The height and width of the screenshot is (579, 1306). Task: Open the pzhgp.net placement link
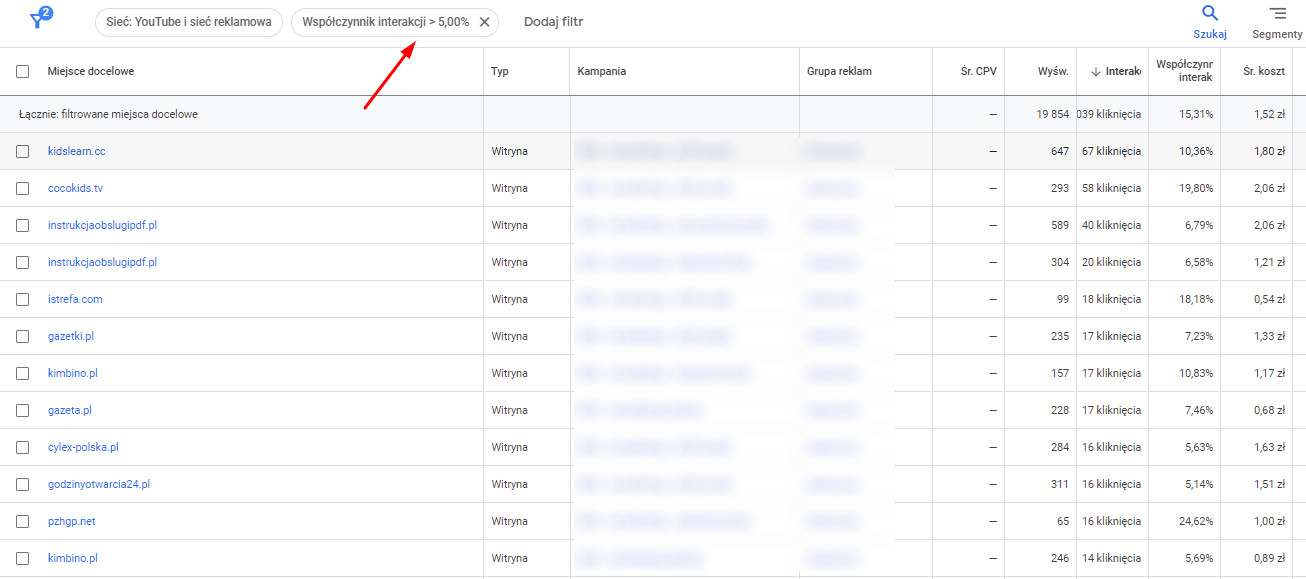pyautogui.click(x=72, y=521)
